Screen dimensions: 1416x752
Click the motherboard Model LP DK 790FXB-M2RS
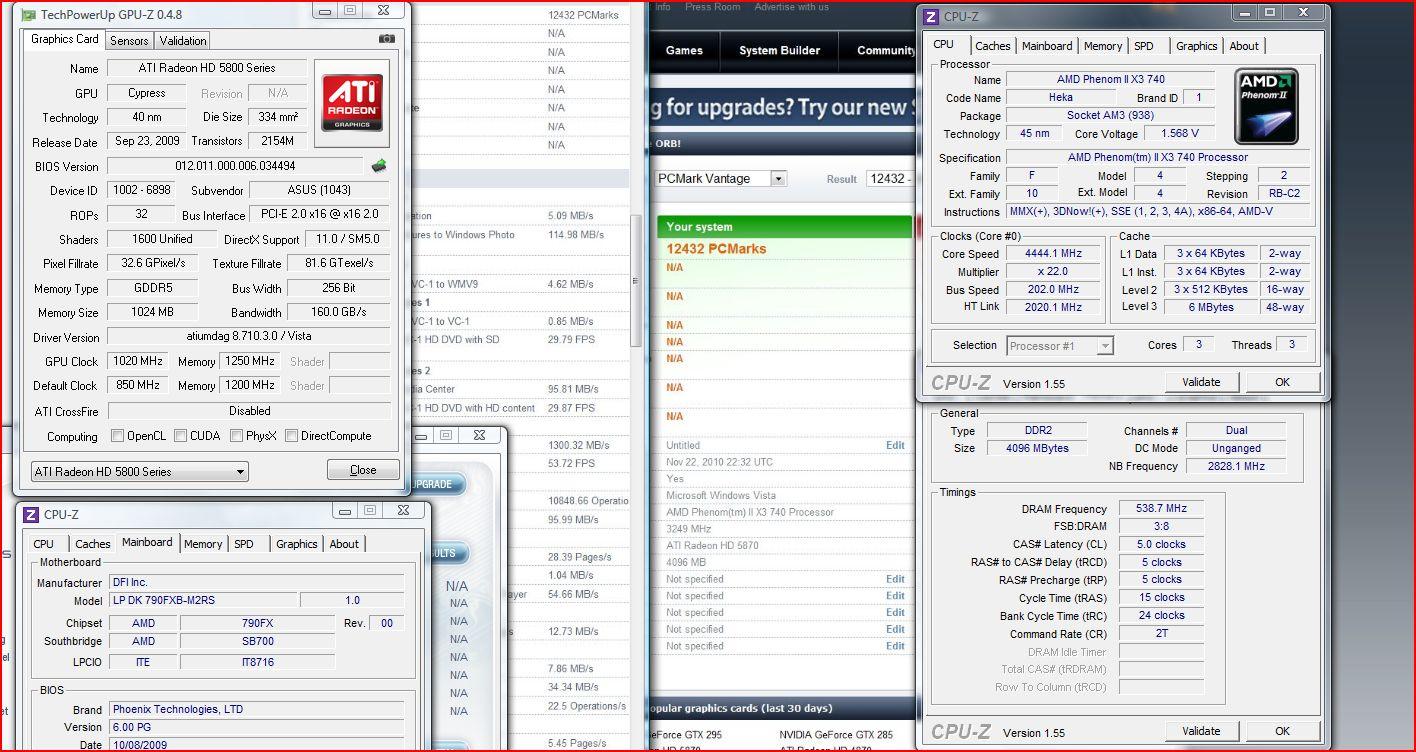pos(203,600)
